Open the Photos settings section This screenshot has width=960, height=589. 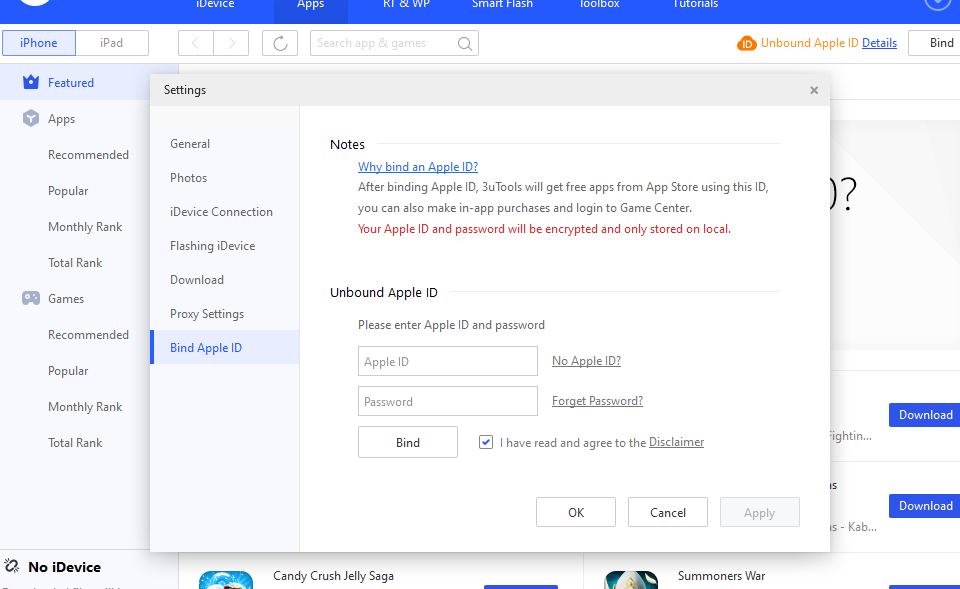(x=225, y=178)
